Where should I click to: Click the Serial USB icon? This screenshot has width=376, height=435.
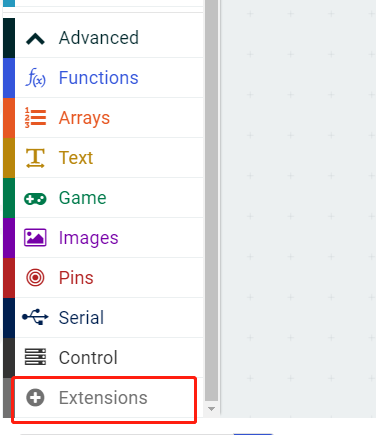pos(35,317)
